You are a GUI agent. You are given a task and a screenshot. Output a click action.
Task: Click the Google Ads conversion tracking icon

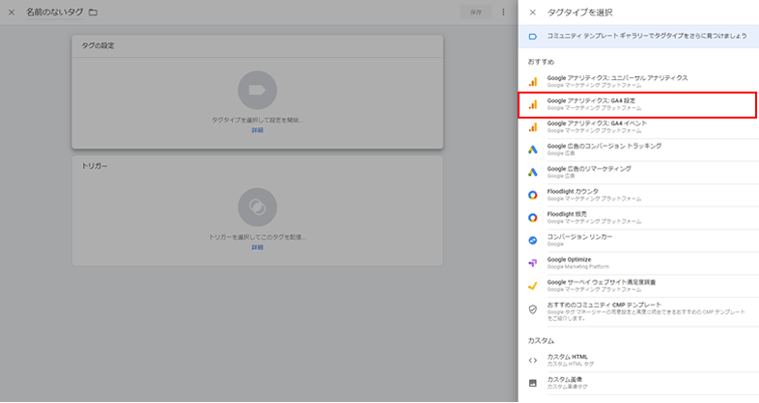(x=532, y=150)
